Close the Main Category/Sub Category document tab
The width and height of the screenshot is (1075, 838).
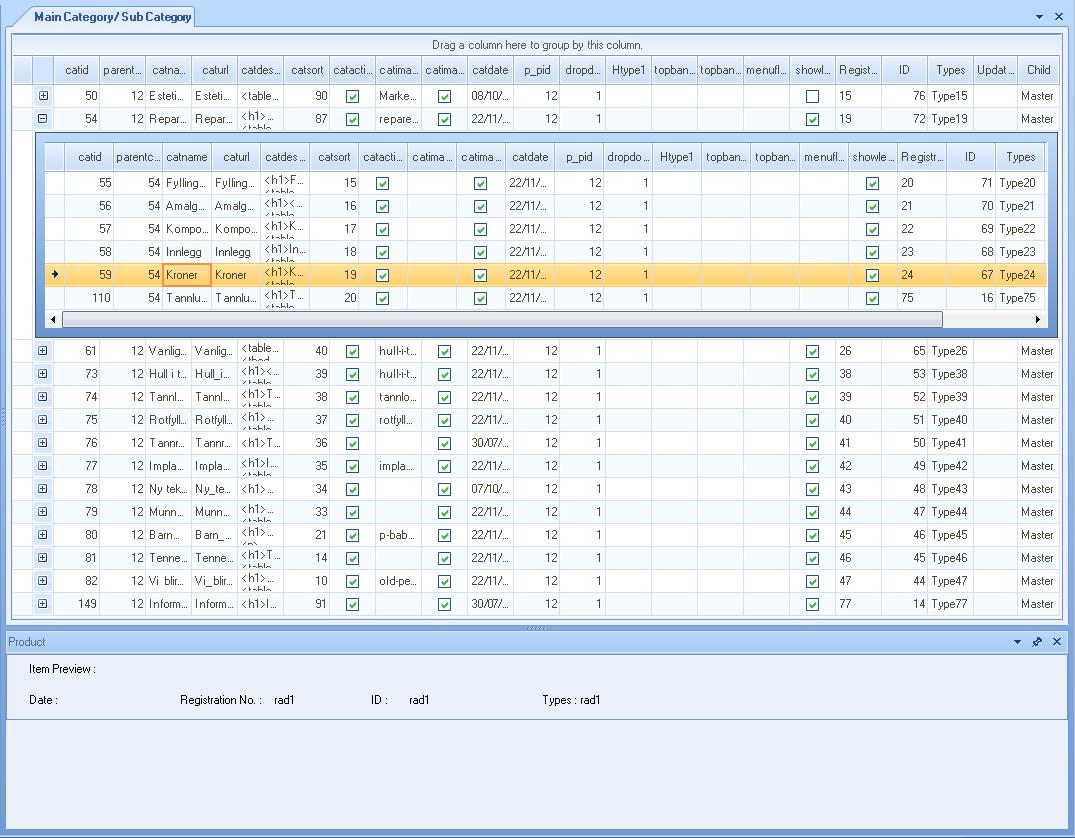[x=1059, y=16]
